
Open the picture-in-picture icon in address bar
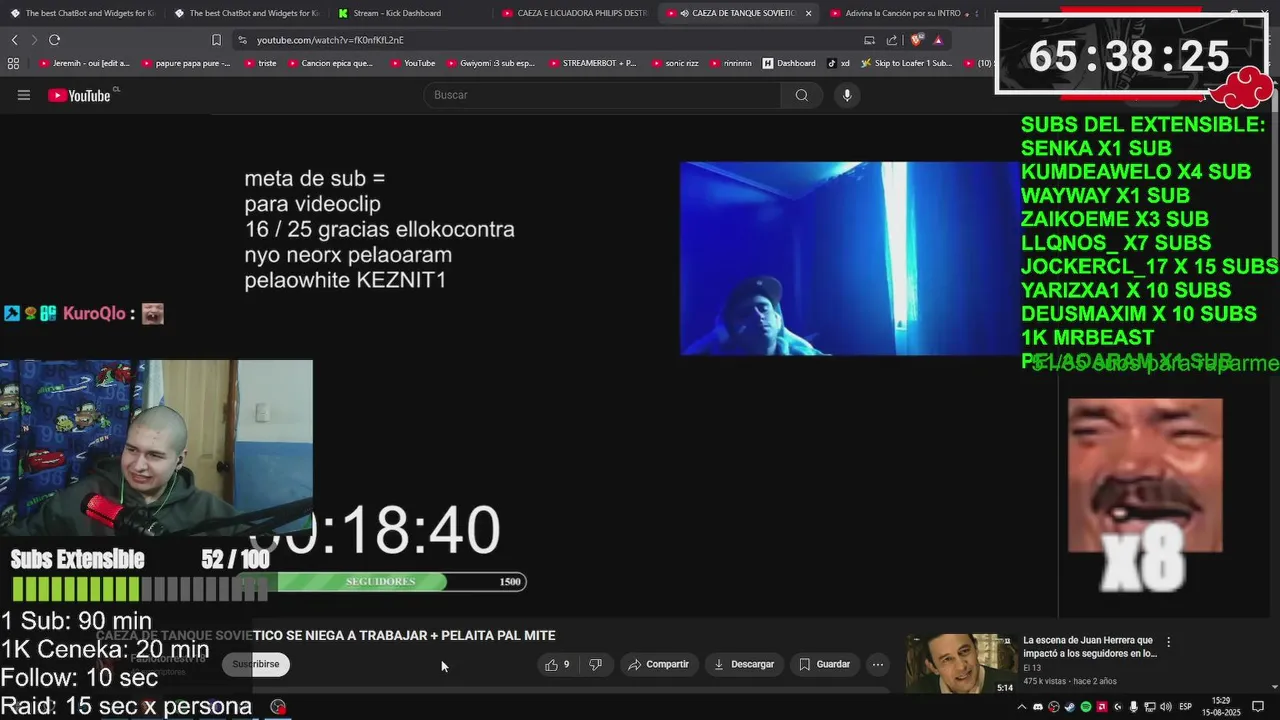click(x=869, y=40)
